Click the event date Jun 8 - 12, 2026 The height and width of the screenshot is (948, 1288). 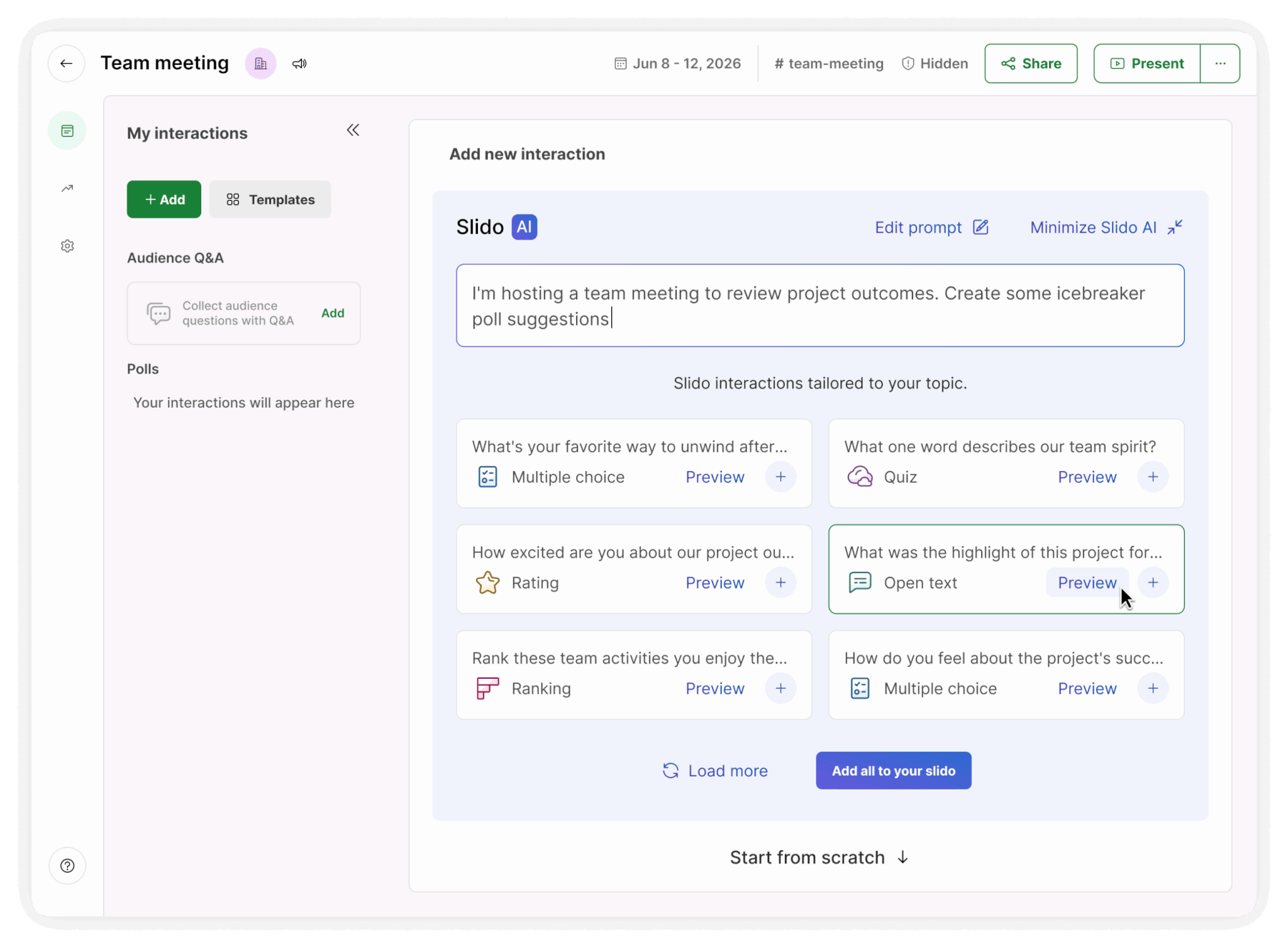pyautogui.click(x=677, y=64)
